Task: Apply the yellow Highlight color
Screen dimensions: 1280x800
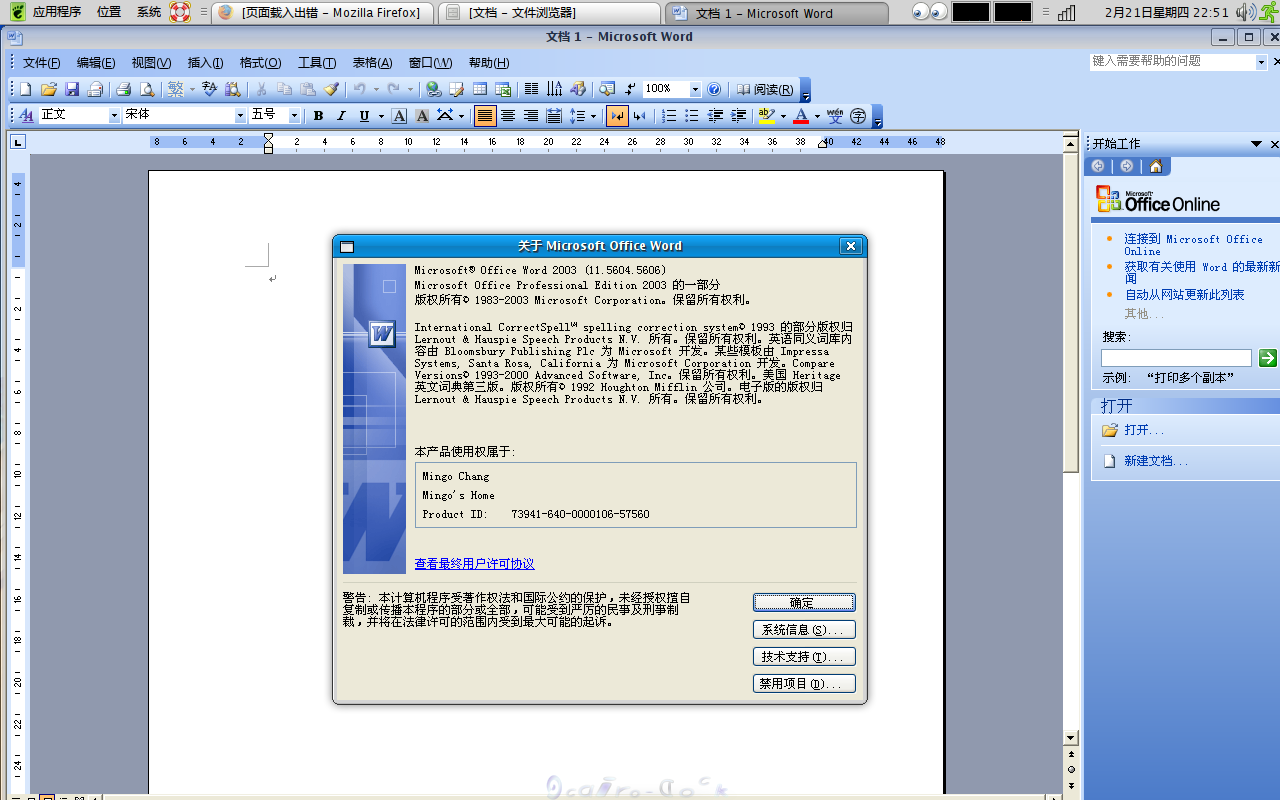Action: (x=767, y=116)
